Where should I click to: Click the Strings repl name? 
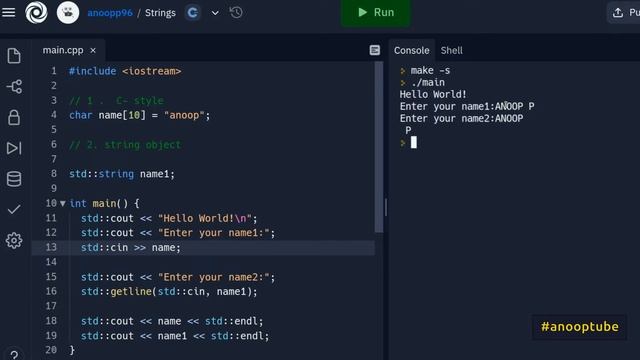coord(160,13)
